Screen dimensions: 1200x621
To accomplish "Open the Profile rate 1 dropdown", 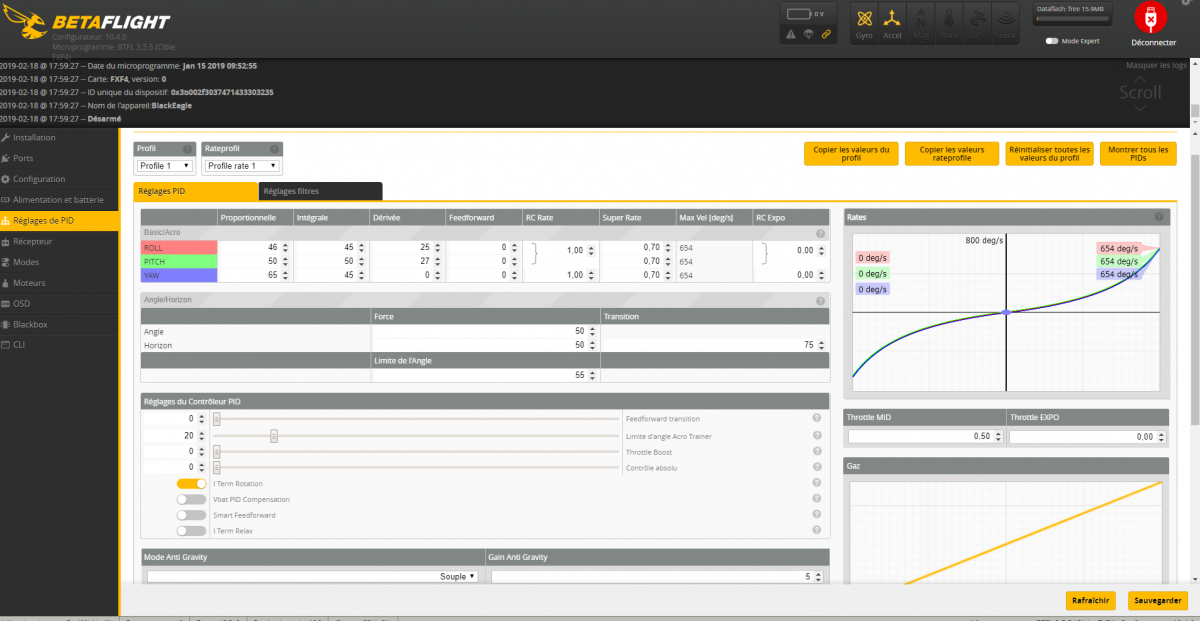I will [x=242, y=166].
